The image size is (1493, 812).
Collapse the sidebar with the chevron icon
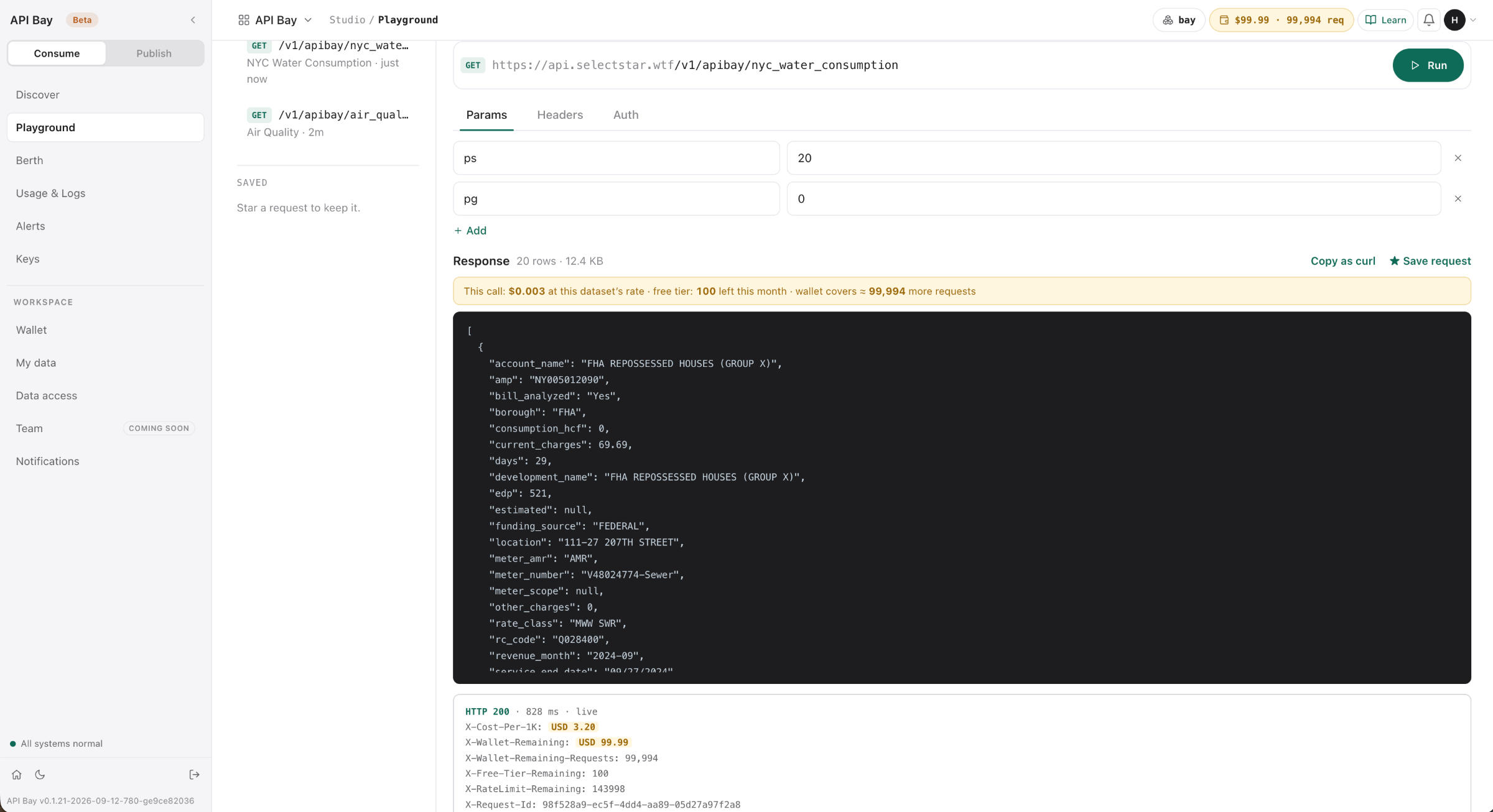coord(193,20)
